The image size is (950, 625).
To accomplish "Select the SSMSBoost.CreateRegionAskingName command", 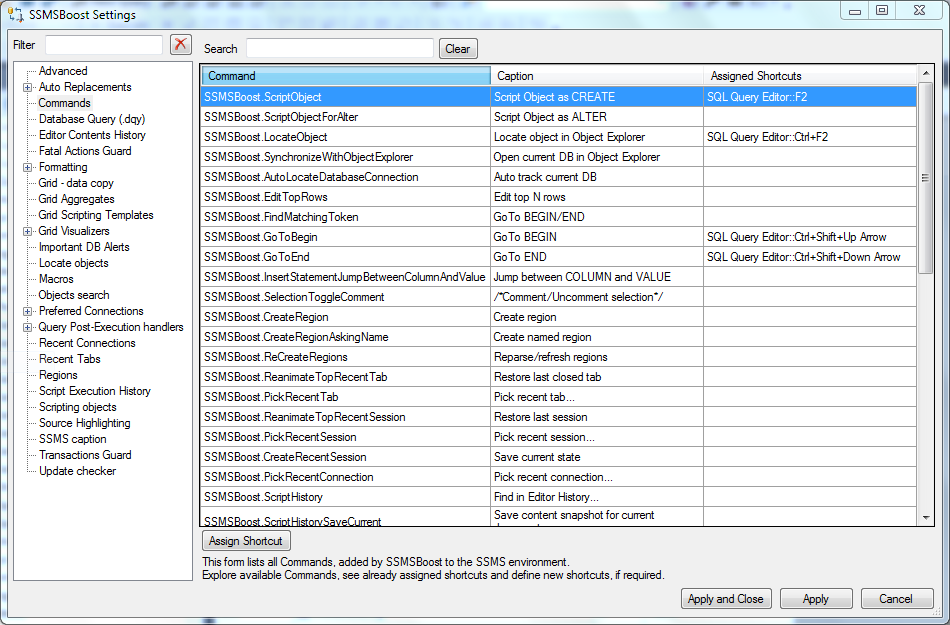I will tap(559, 337).
